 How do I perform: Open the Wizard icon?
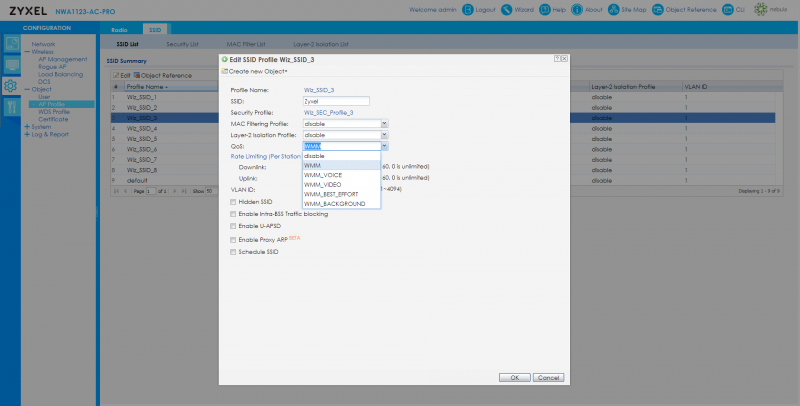pyautogui.click(x=507, y=10)
